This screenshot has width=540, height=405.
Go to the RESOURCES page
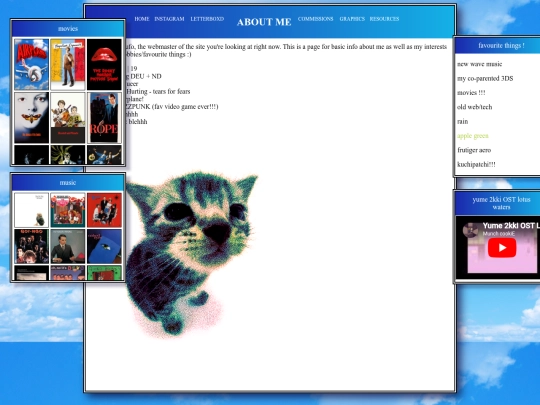pyautogui.click(x=384, y=19)
